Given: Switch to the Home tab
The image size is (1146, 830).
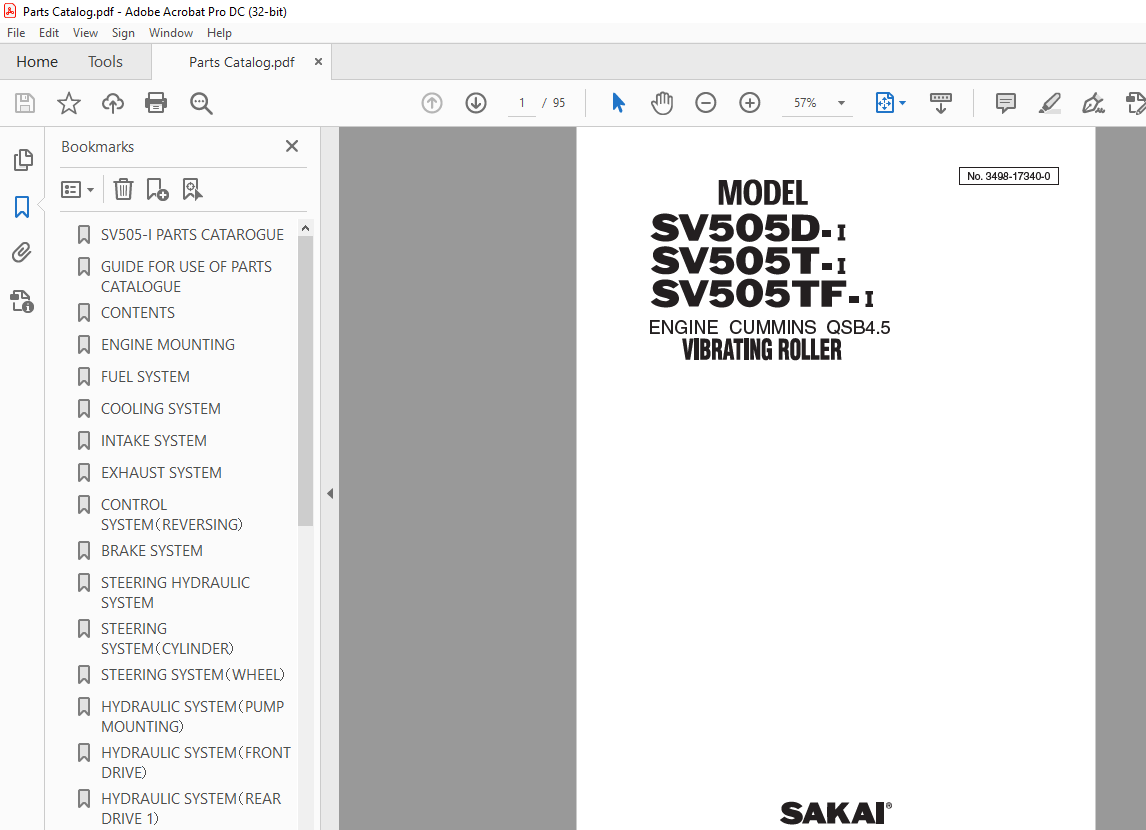Looking at the screenshot, I should tap(37, 61).
